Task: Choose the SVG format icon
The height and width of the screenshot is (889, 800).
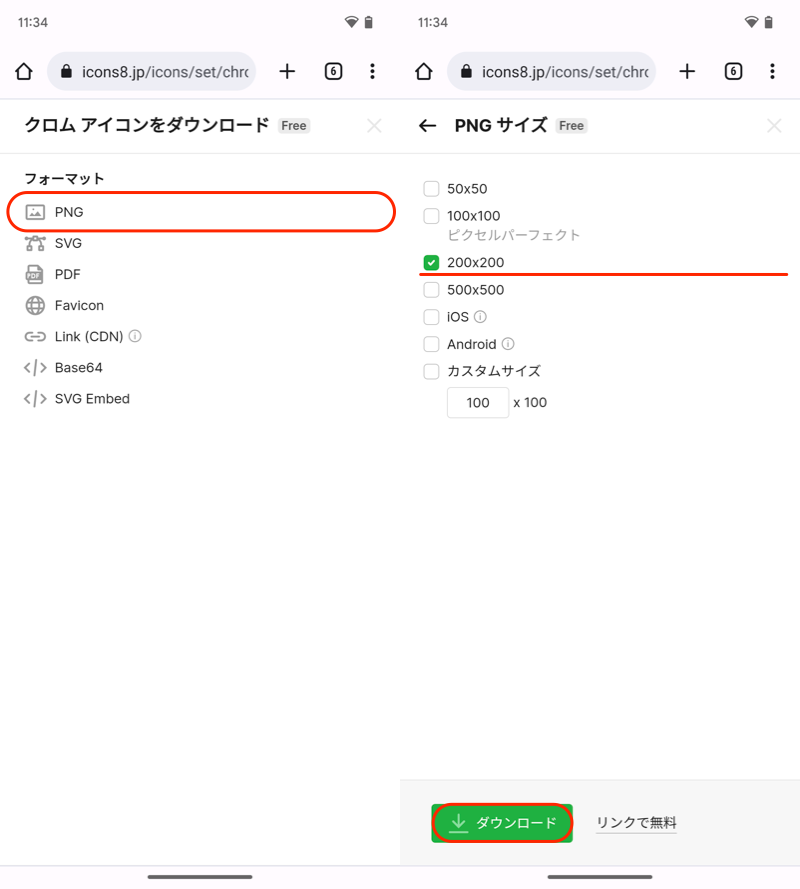Action: (x=35, y=243)
